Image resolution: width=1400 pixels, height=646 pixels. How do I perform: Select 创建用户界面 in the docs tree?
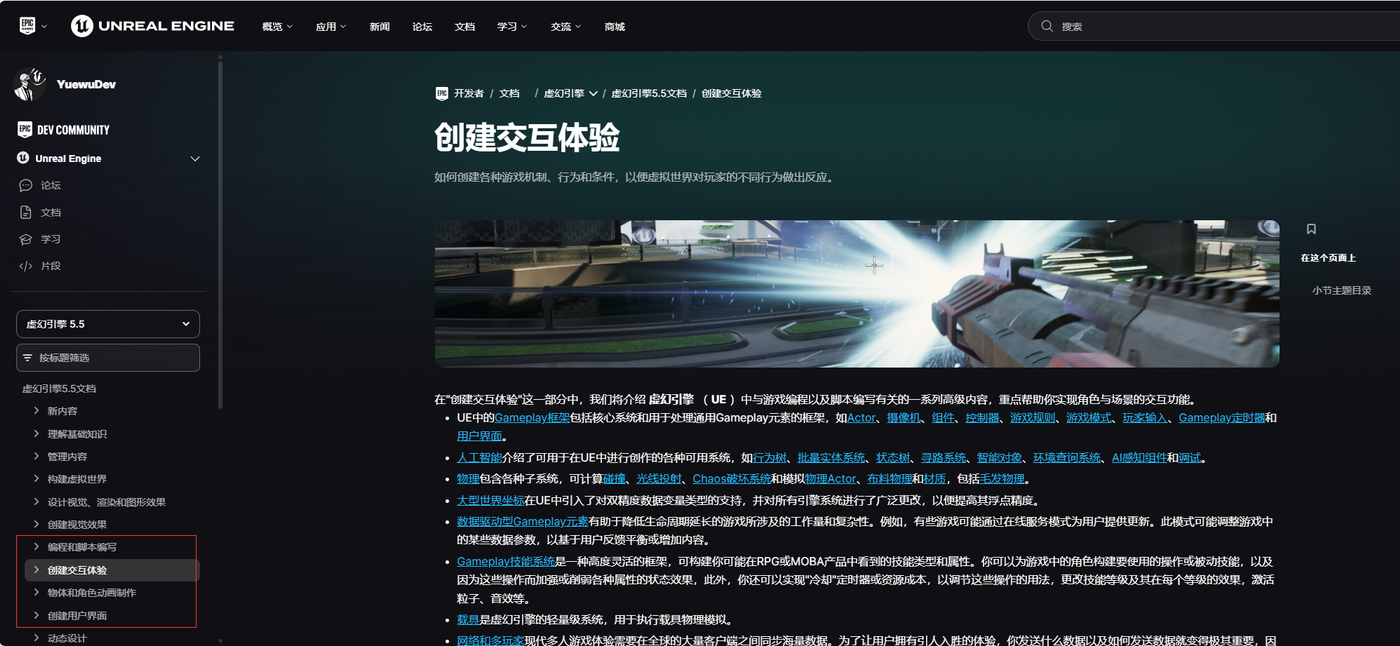[77, 616]
